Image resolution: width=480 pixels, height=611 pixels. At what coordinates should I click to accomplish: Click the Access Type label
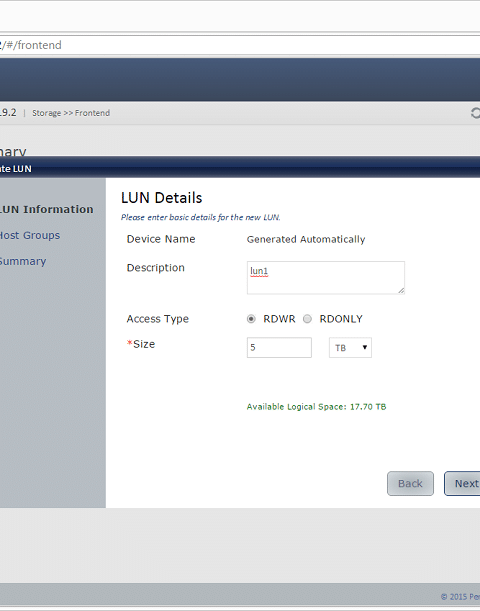click(157, 319)
